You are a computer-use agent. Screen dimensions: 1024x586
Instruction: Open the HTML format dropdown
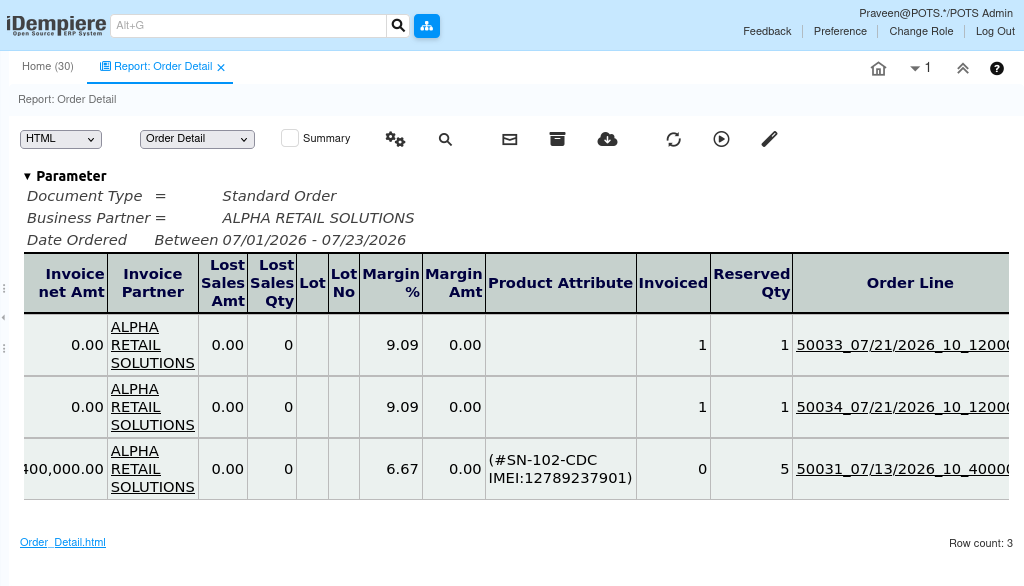click(x=61, y=139)
